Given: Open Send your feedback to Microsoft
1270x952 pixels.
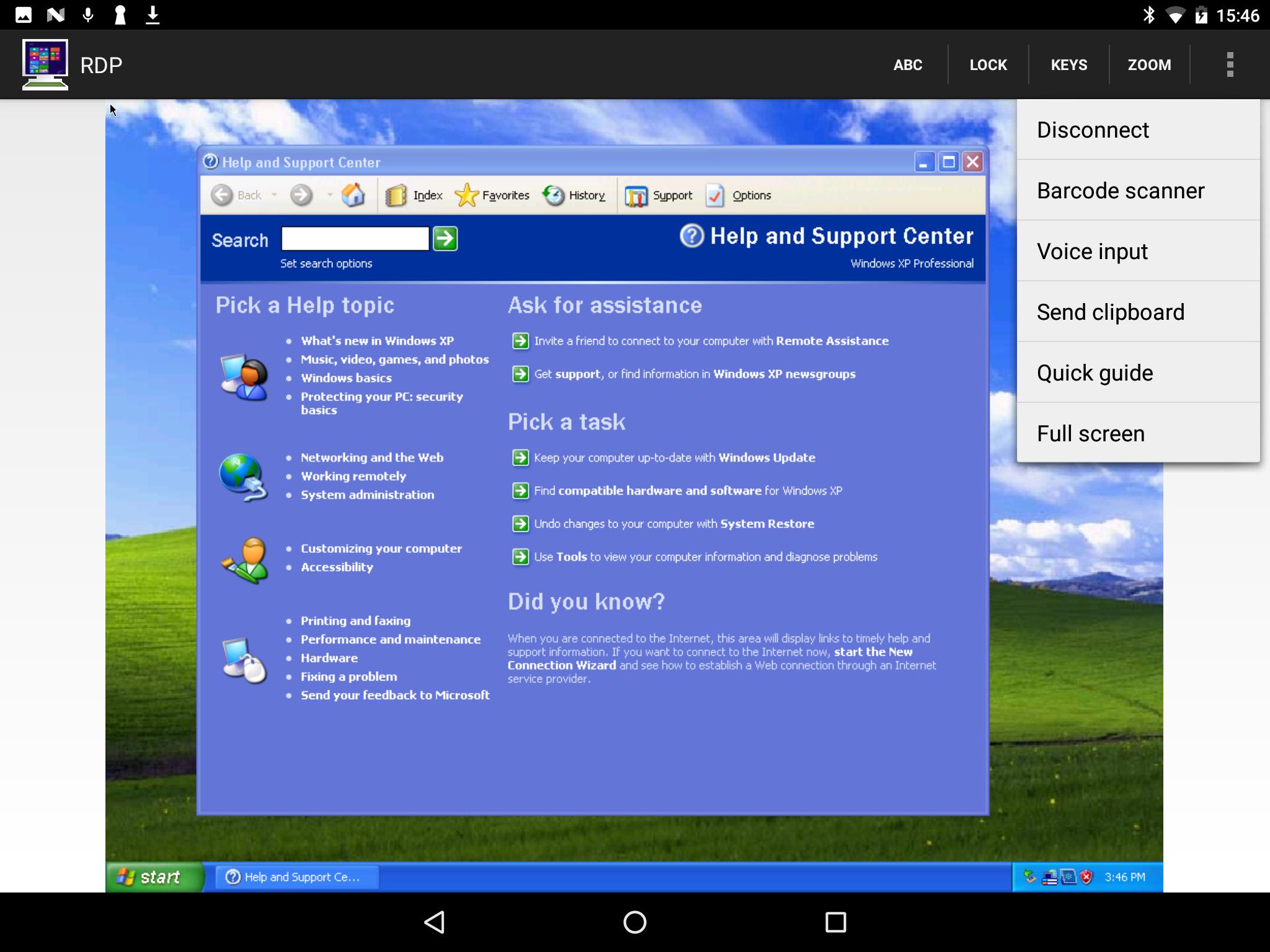Looking at the screenshot, I should point(395,695).
